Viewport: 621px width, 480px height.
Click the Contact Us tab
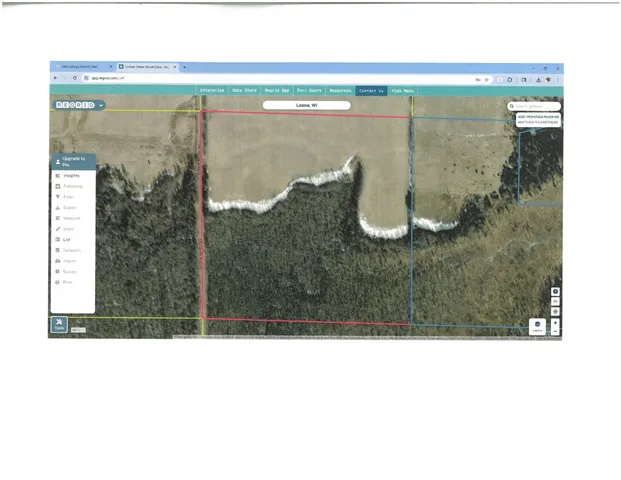pos(371,90)
